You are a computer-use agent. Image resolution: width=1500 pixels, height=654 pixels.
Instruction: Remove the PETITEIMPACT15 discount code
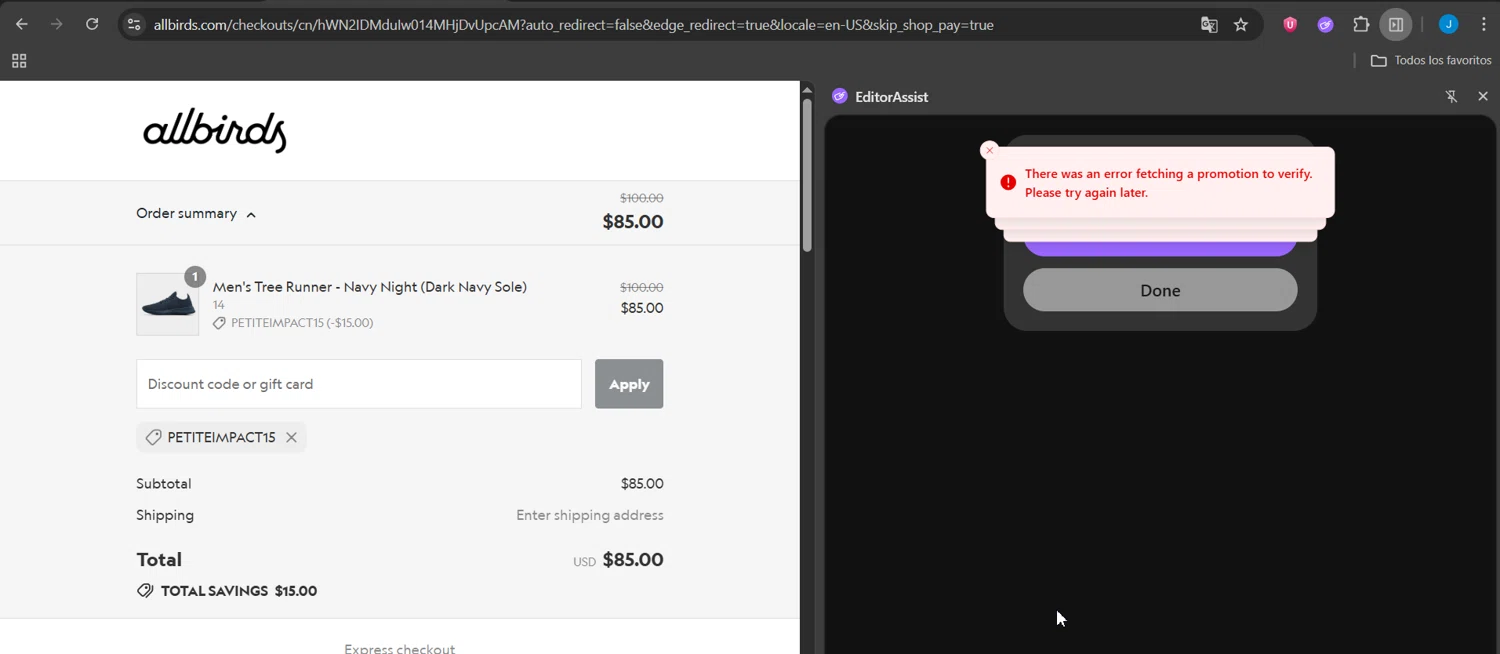point(291,437)
